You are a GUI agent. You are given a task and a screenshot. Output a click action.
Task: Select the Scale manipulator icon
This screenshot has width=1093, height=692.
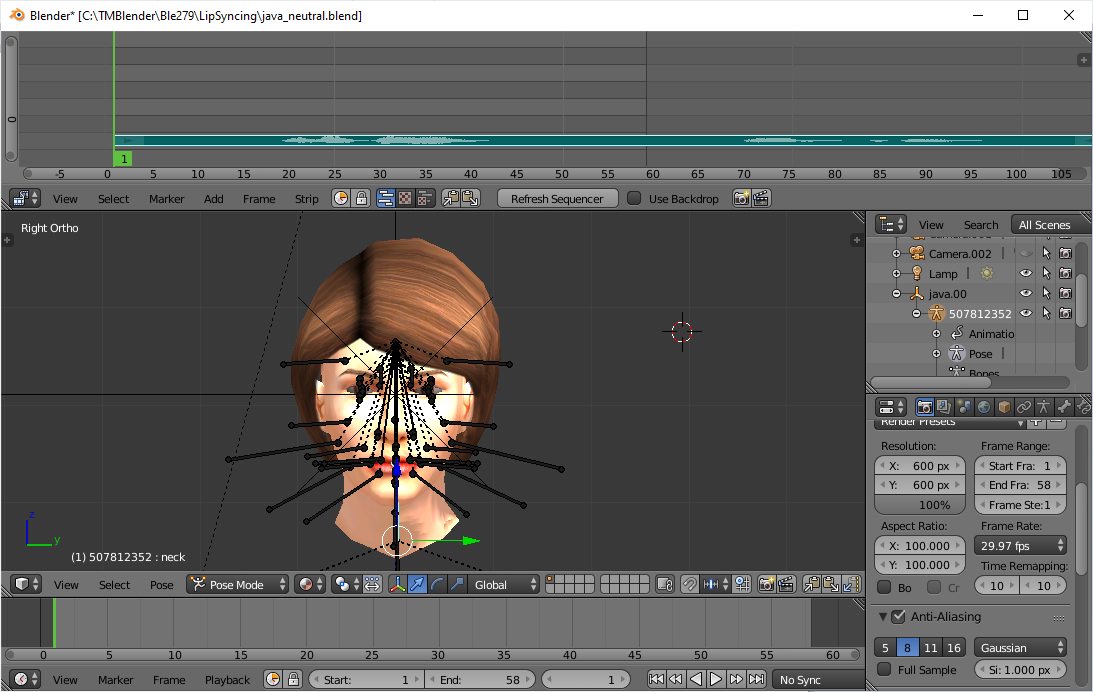click(x=457, y=585)
